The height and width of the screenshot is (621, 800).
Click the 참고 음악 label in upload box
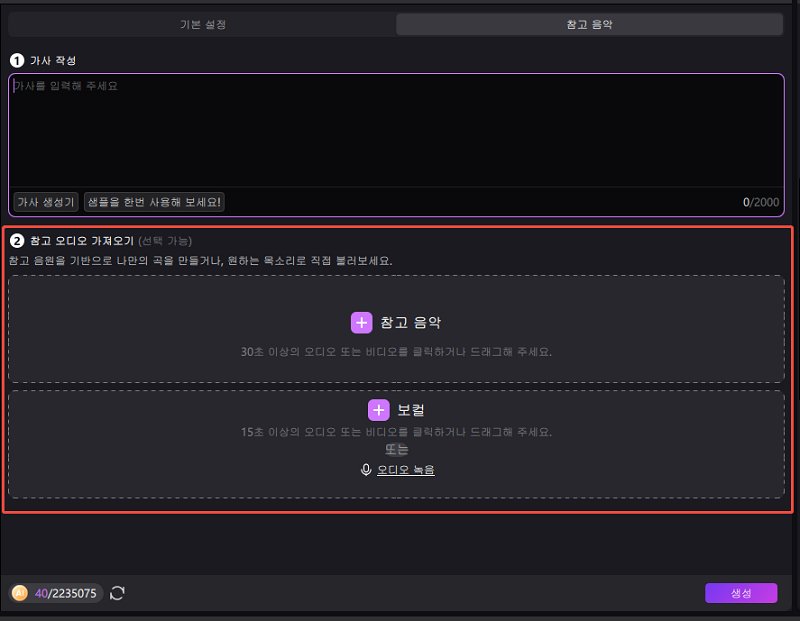click(411, 322)
